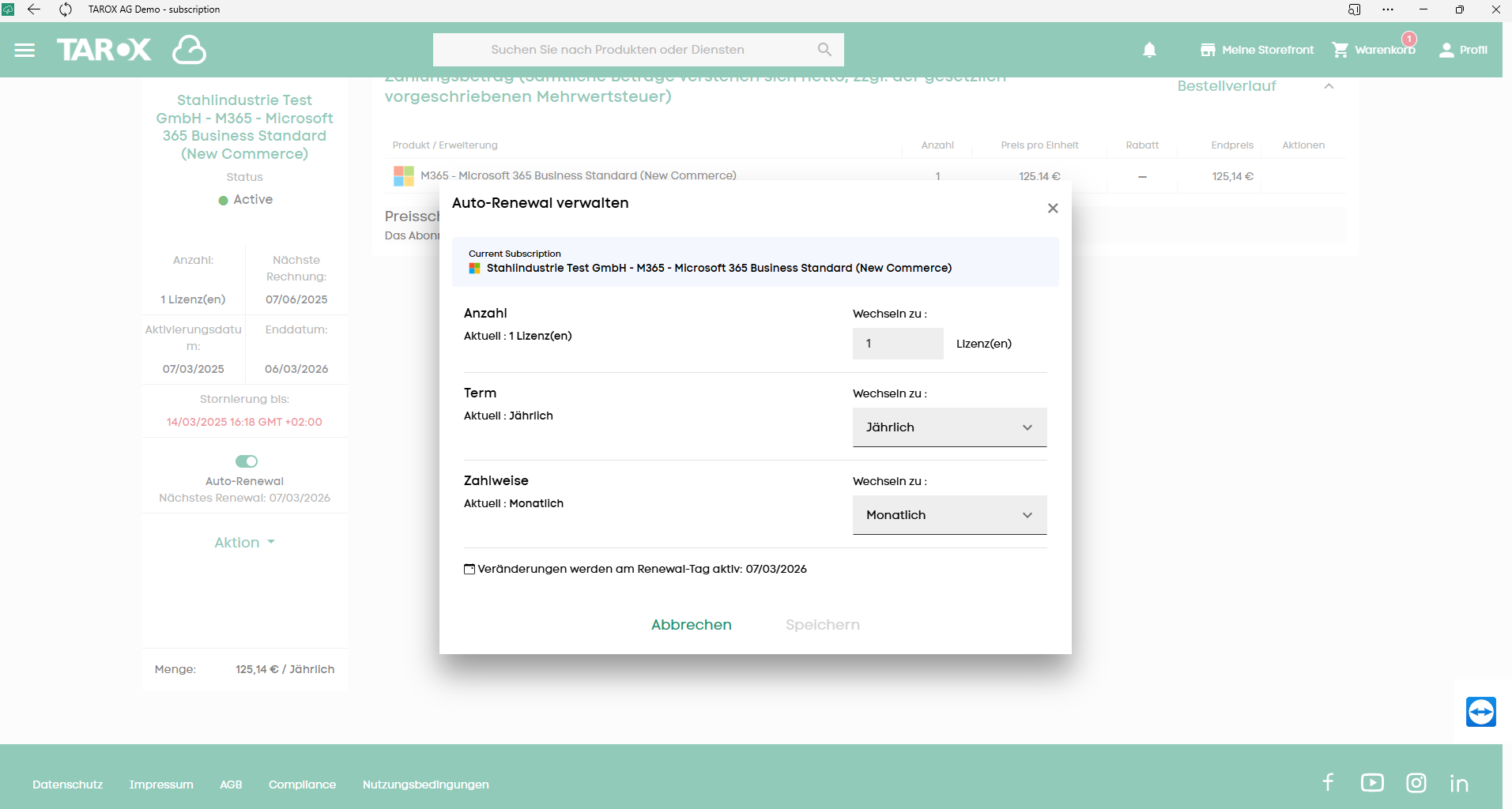Viewport: 1512px width, 809px height.
Task: Click the refresh page icon
Action: (66, 9)
